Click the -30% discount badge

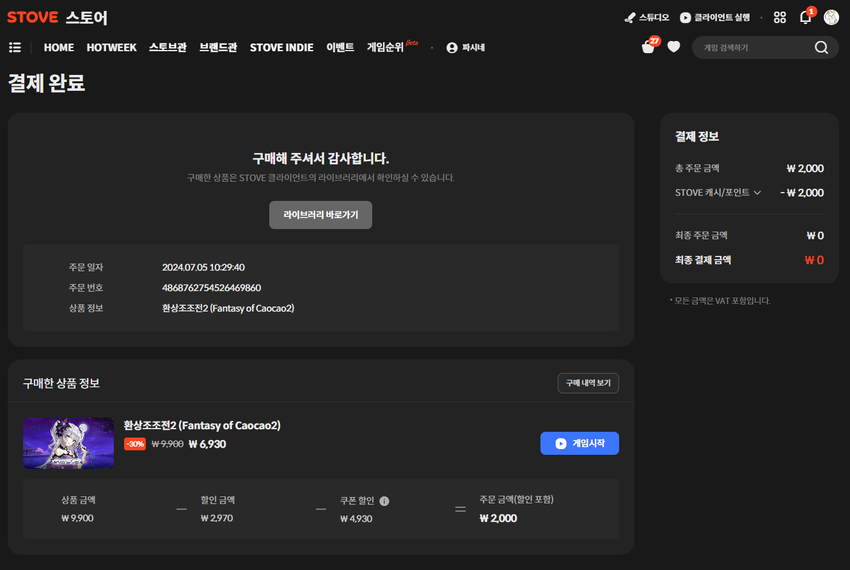[134, 444]
